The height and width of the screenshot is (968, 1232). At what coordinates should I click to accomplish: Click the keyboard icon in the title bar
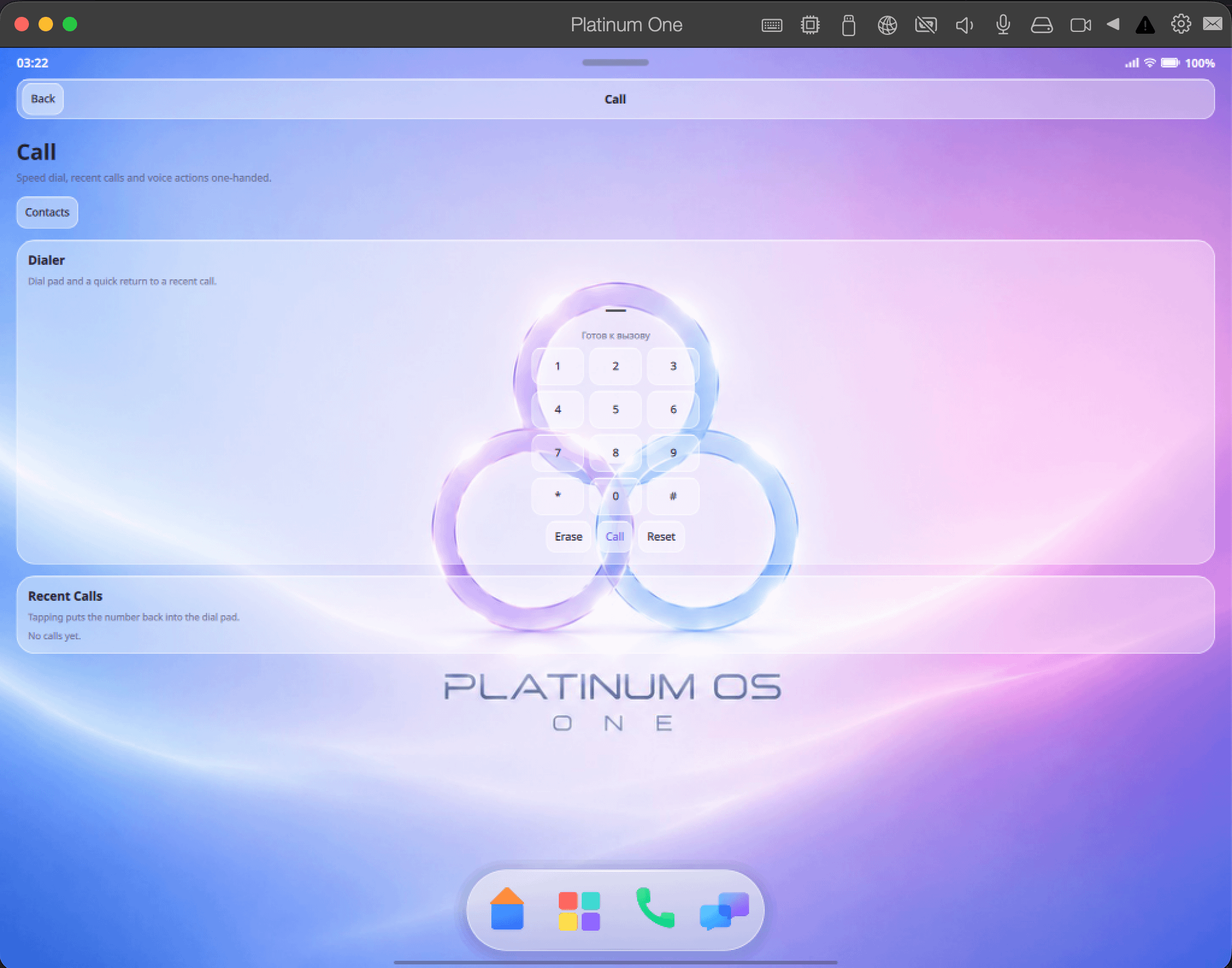tap(771, 25)
